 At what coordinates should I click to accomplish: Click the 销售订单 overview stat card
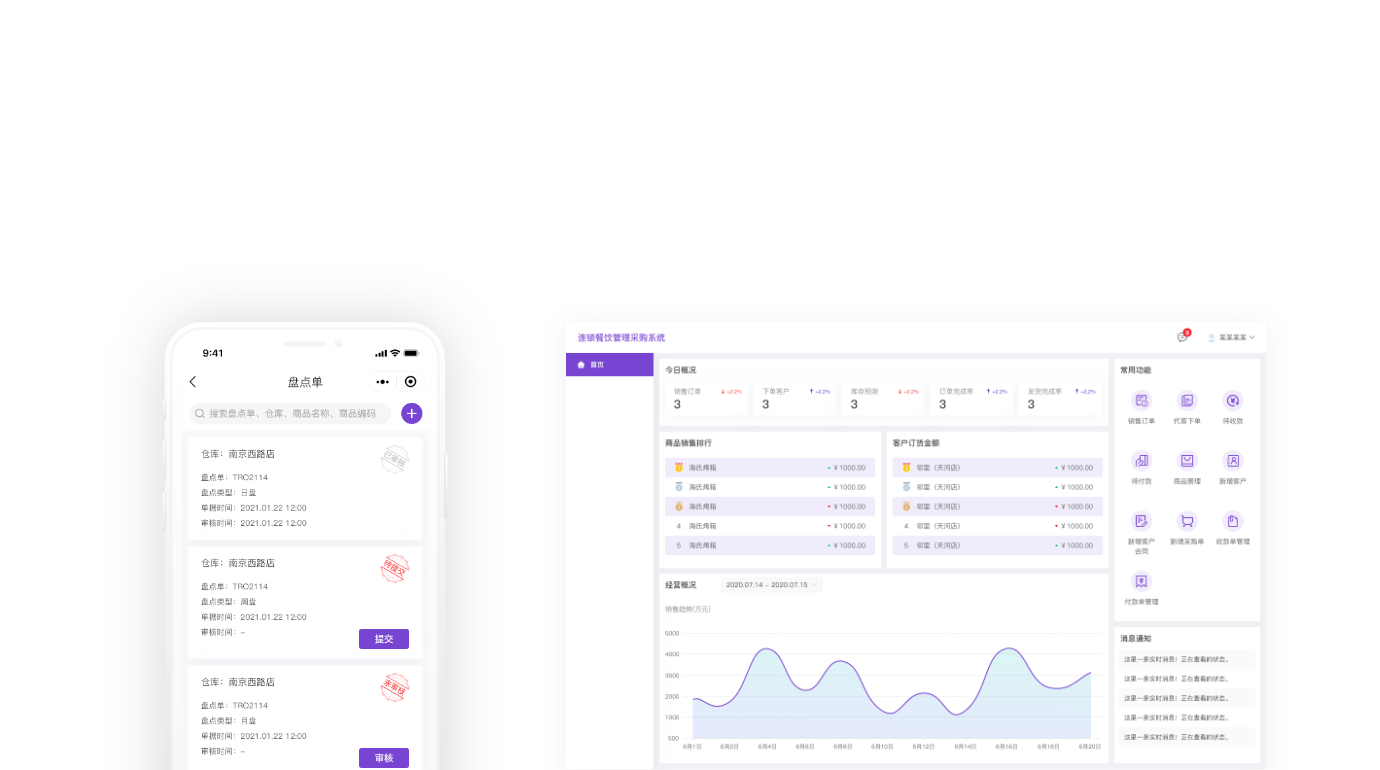tap(706, 399)
